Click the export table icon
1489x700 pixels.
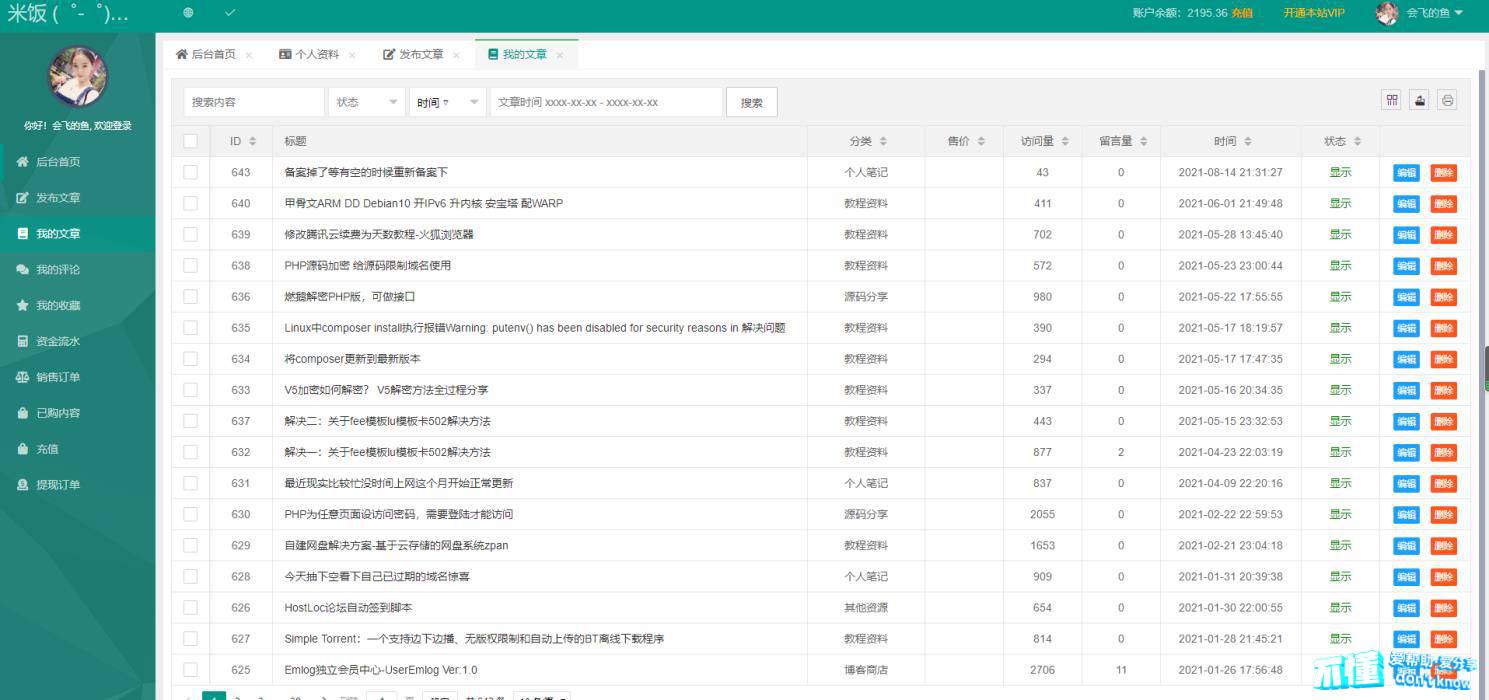pos(1419,100)
